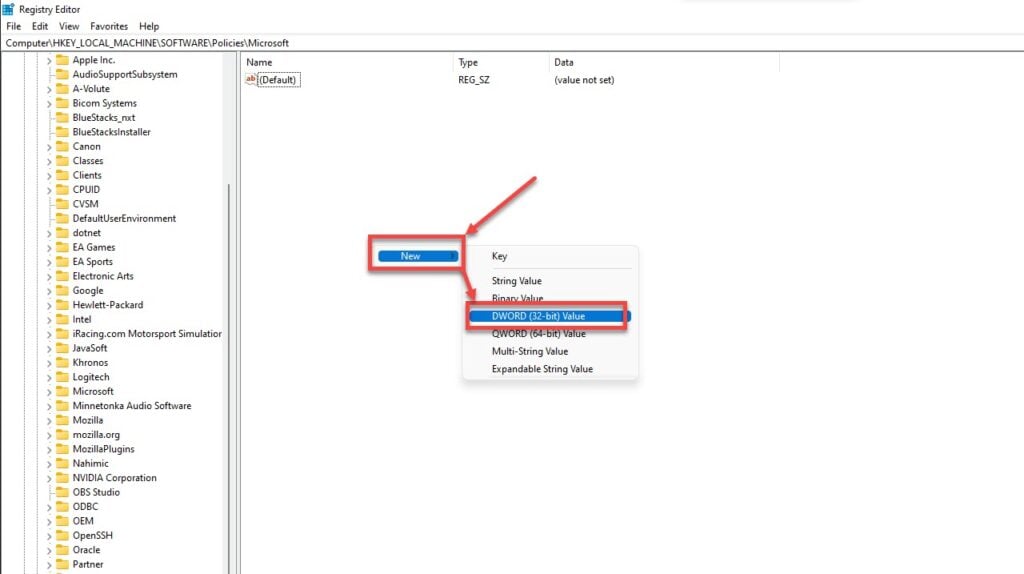Expand the Clients key

[x=49, y=176]
